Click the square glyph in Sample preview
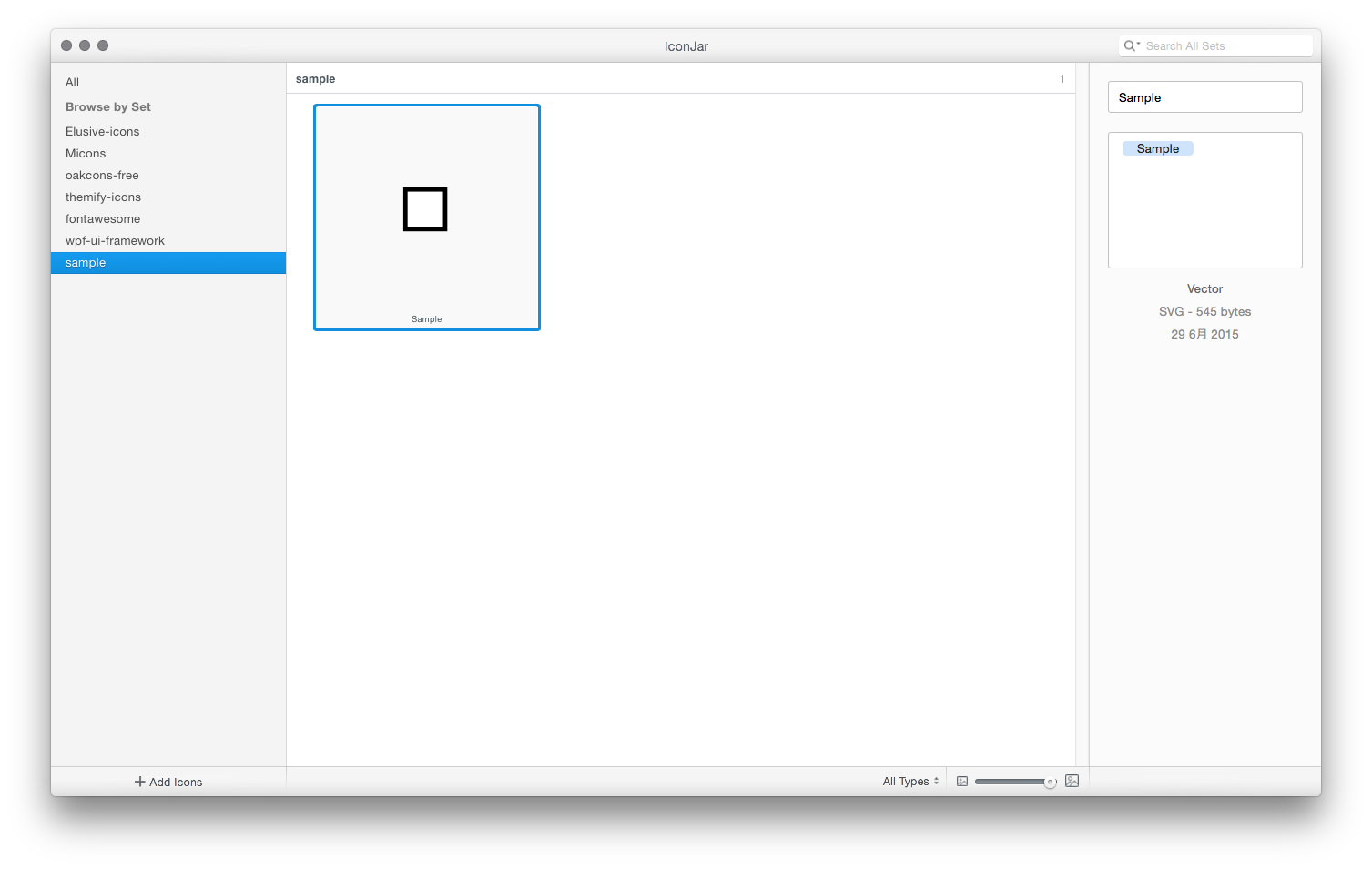Screen dimensions: 1372x869 tap(425, 209)
